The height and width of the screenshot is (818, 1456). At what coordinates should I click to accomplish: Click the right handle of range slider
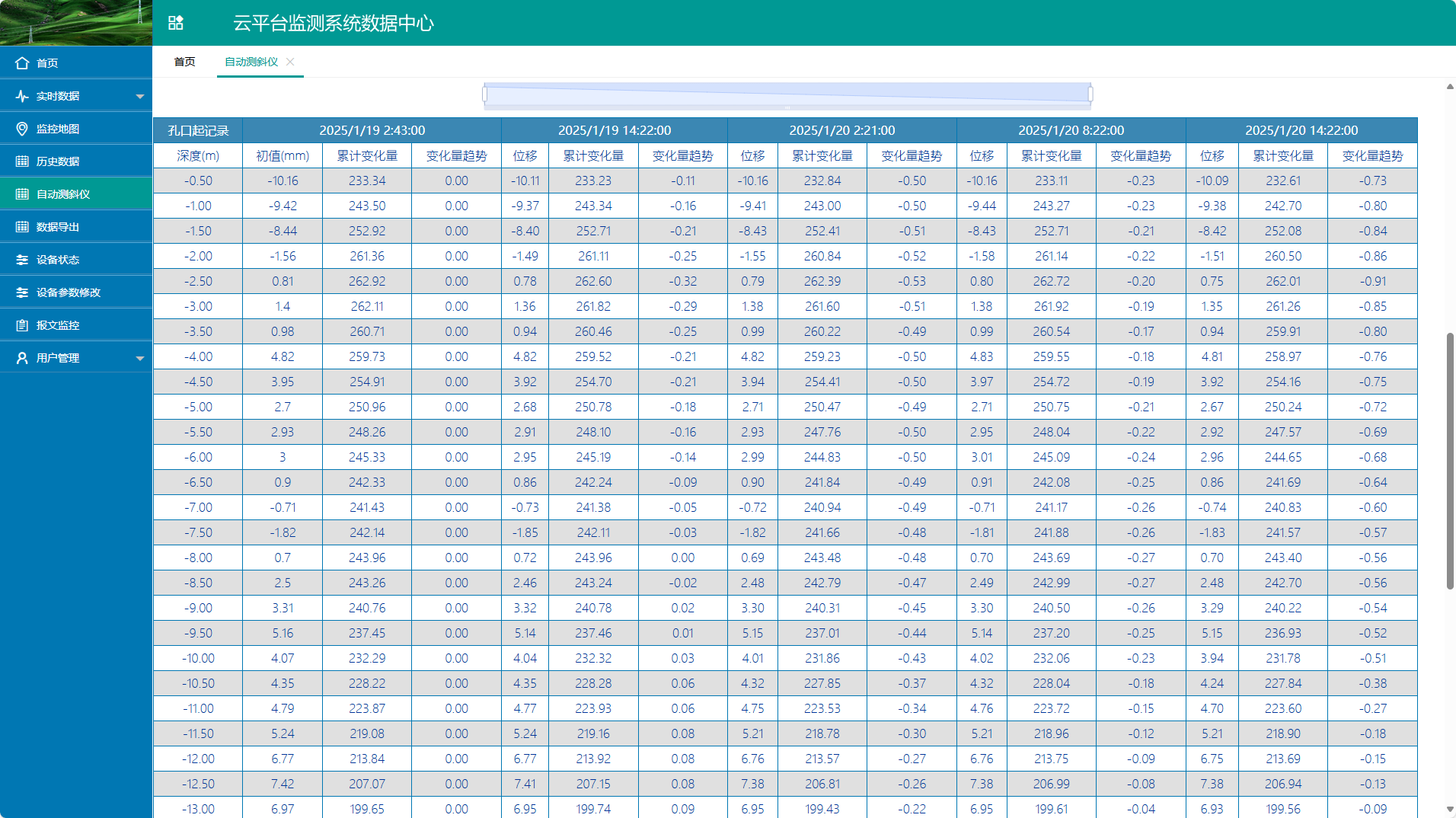point(1090,94)
